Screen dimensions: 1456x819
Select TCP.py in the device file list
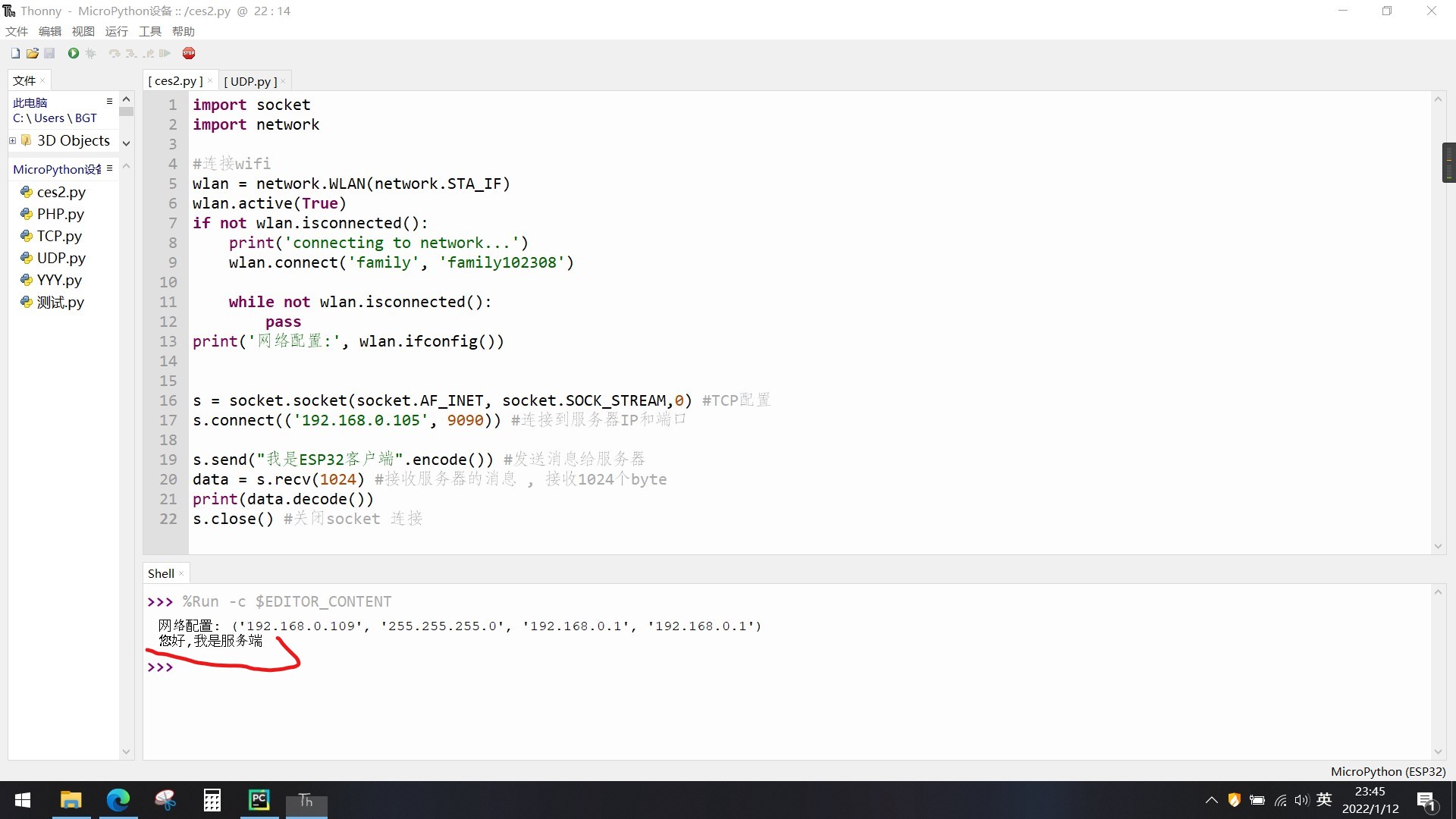(59, 236)
